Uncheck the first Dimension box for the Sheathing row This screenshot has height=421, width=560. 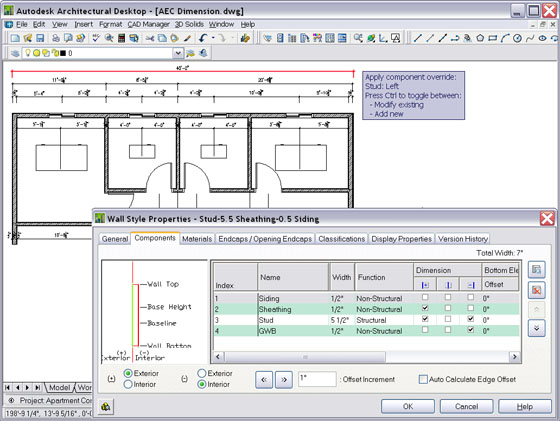point(425,308)
